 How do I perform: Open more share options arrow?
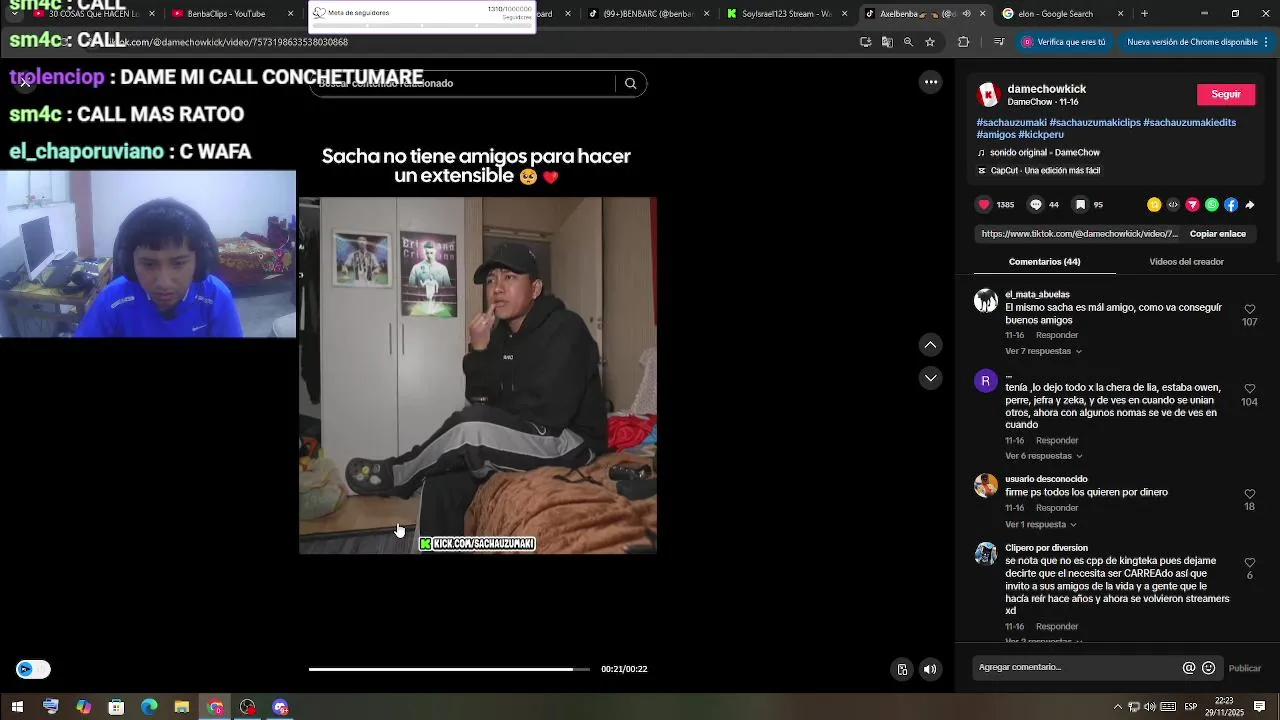point(1250,204)
